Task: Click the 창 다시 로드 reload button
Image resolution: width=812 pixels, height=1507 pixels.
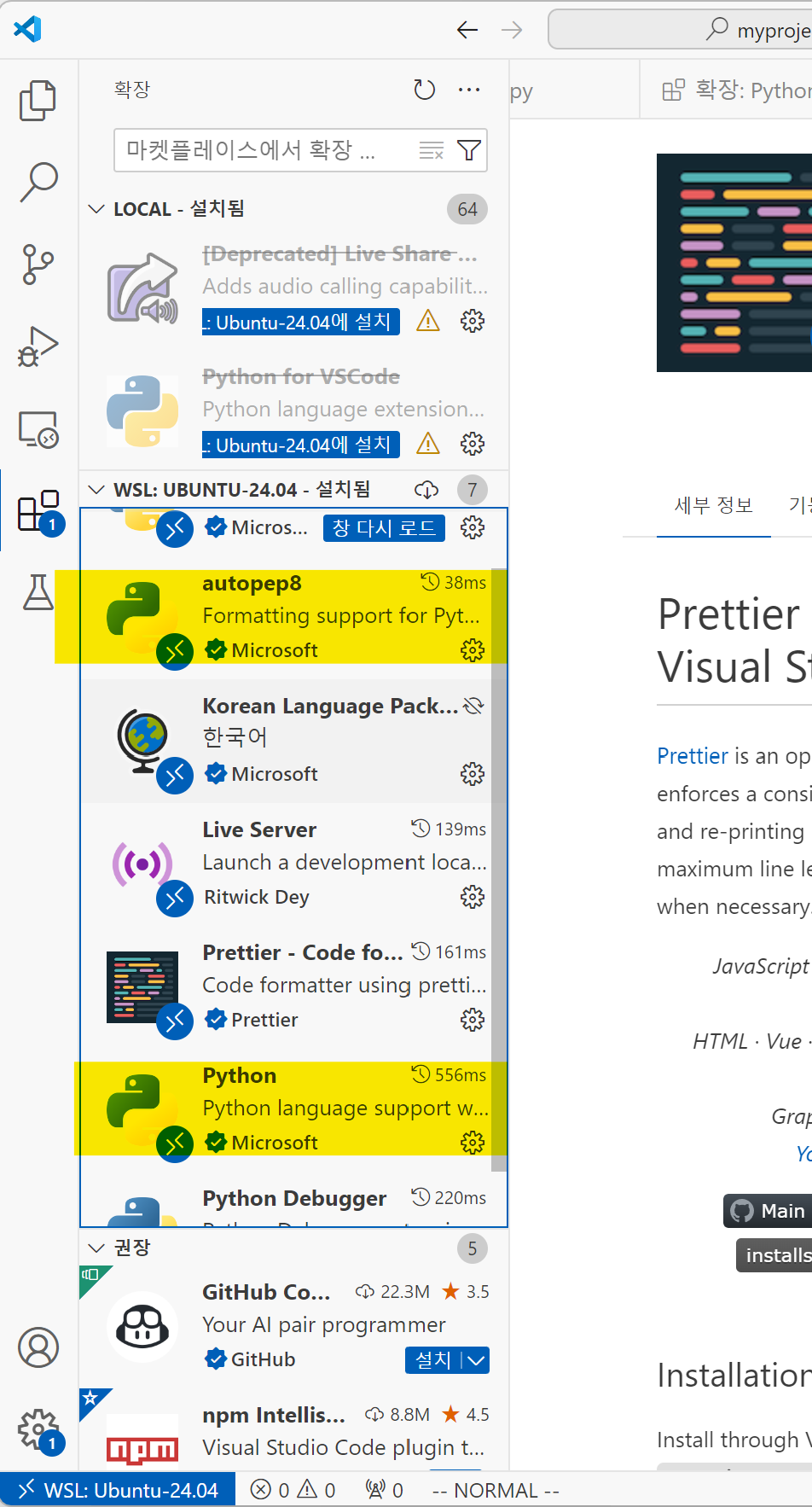Action: pos(384,528)
